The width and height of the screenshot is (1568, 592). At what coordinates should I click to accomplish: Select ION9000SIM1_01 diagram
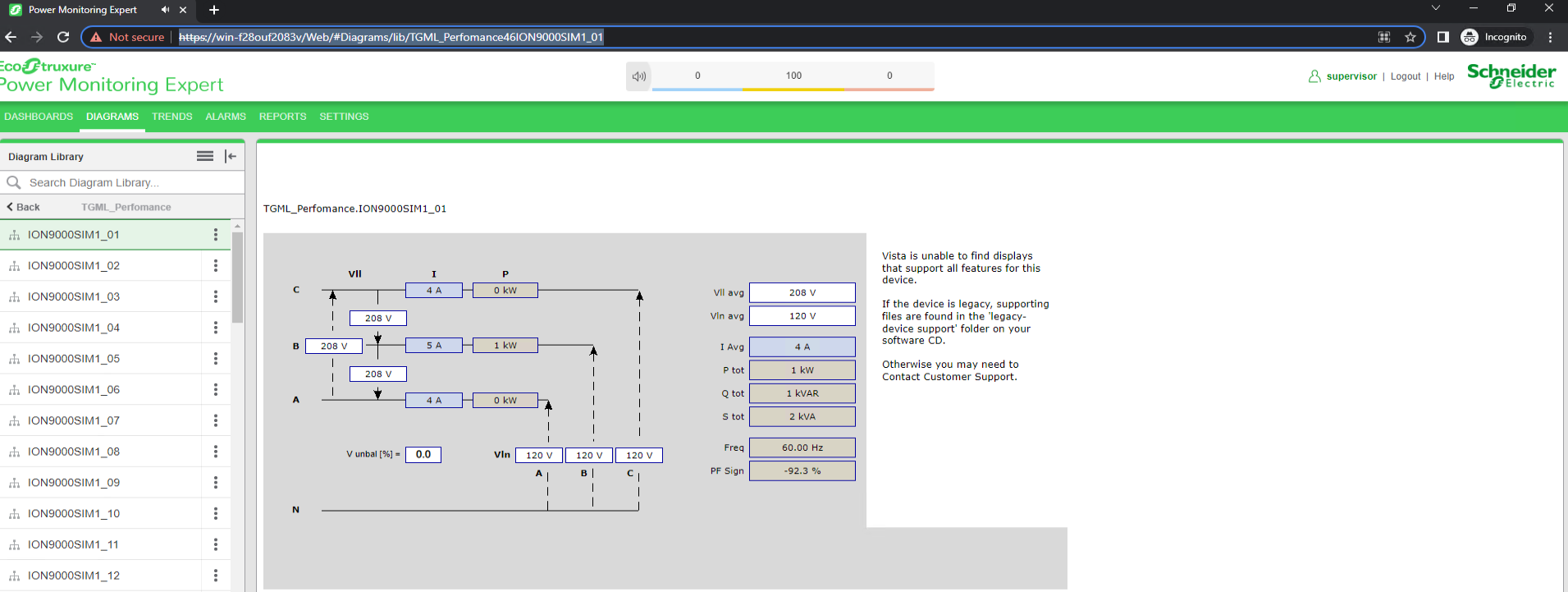(74, 235)
